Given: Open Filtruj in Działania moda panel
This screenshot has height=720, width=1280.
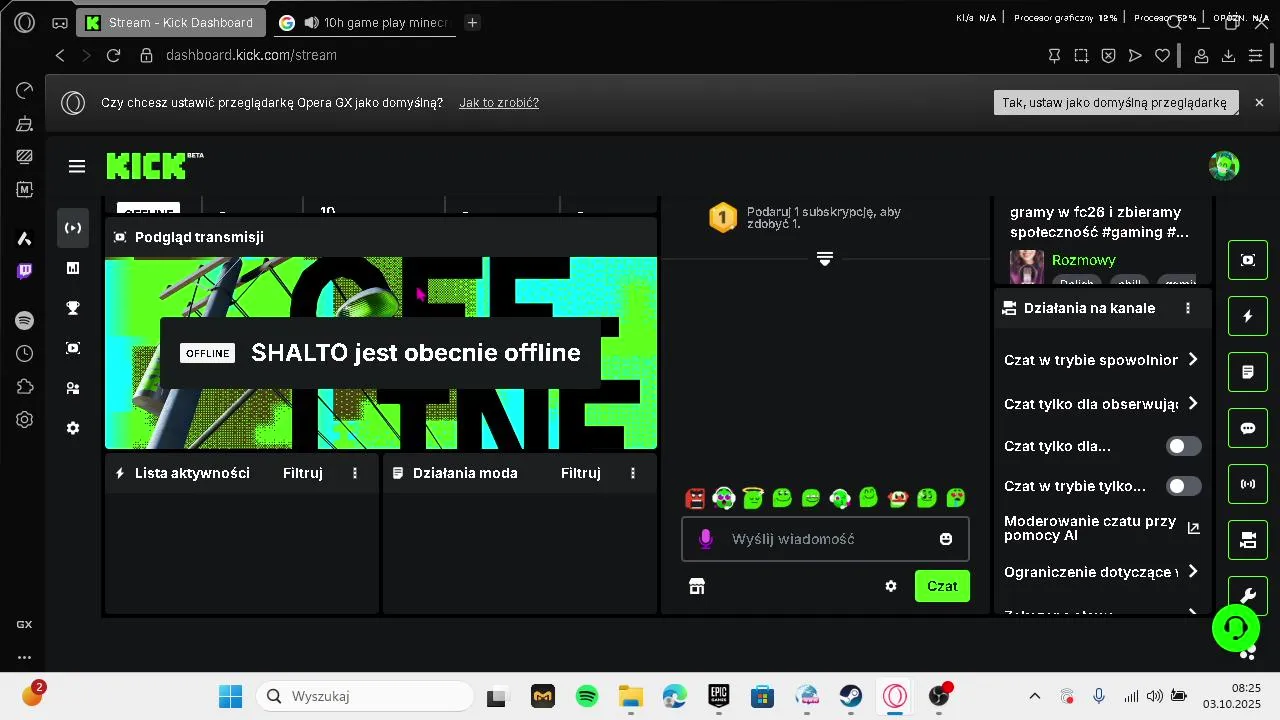Looking at the screenshot, I should 581,473.
